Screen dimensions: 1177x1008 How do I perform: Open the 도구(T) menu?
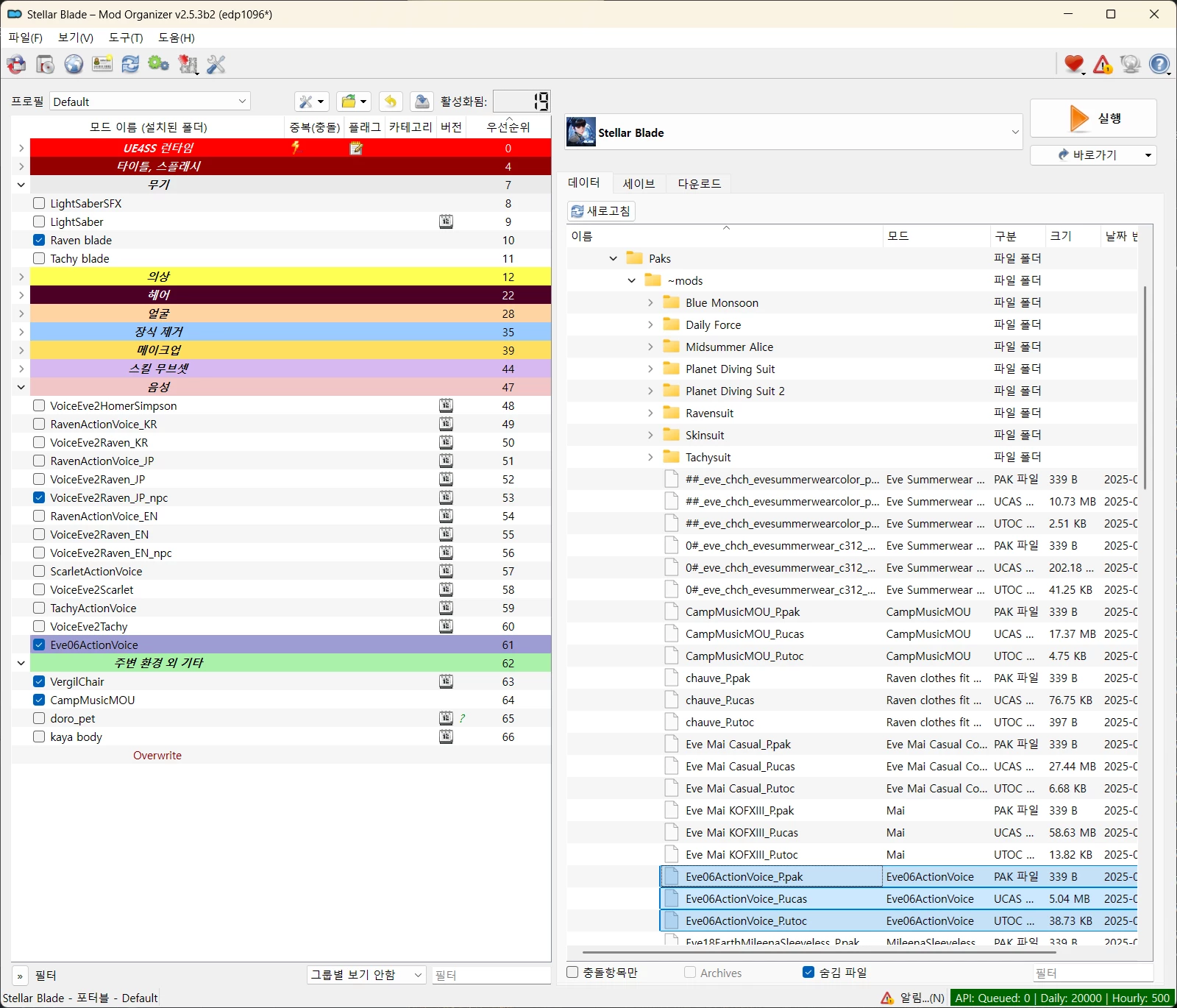tap(126, 38)
